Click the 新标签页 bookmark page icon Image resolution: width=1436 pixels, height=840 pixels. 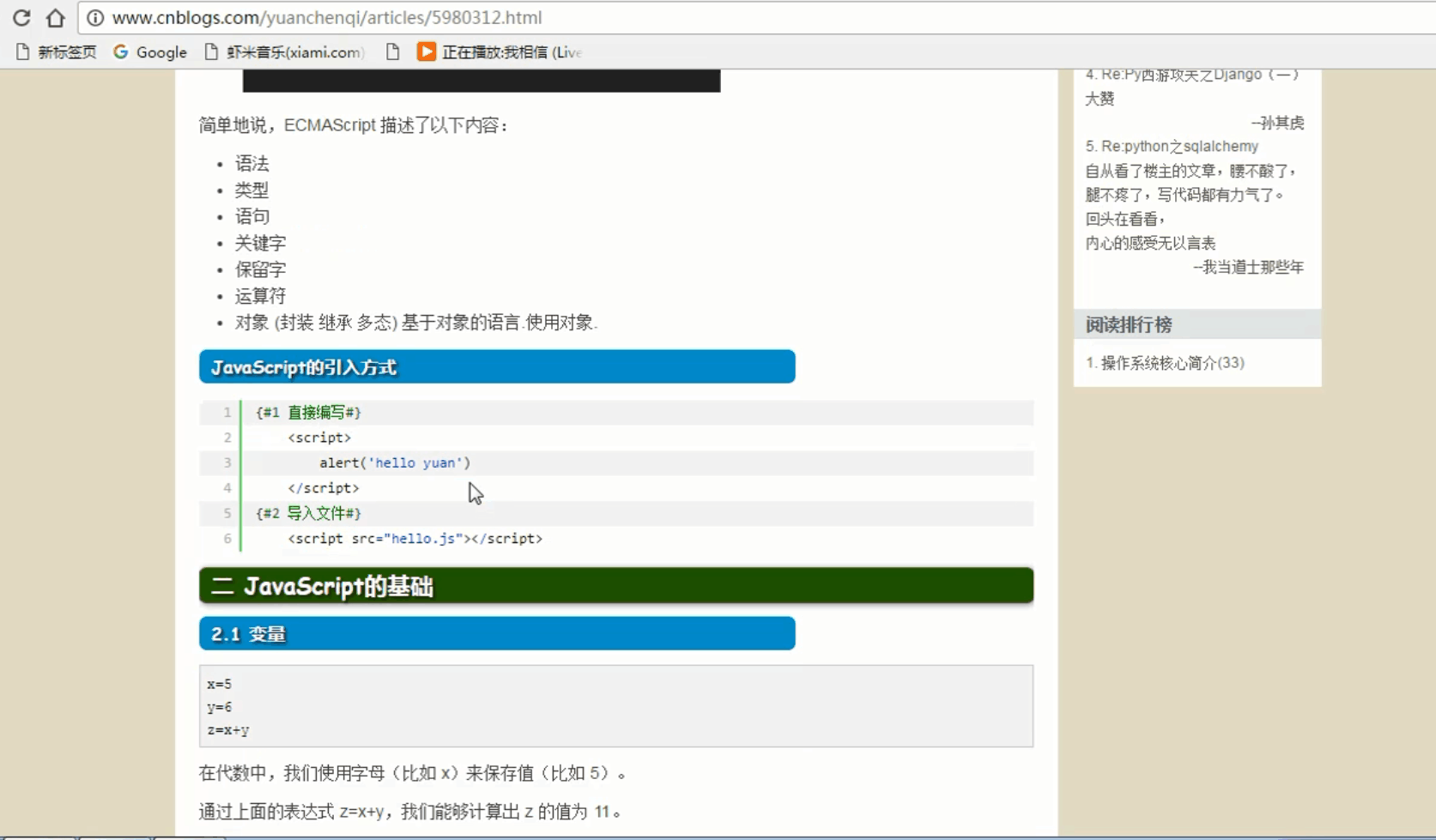(23, 52)
